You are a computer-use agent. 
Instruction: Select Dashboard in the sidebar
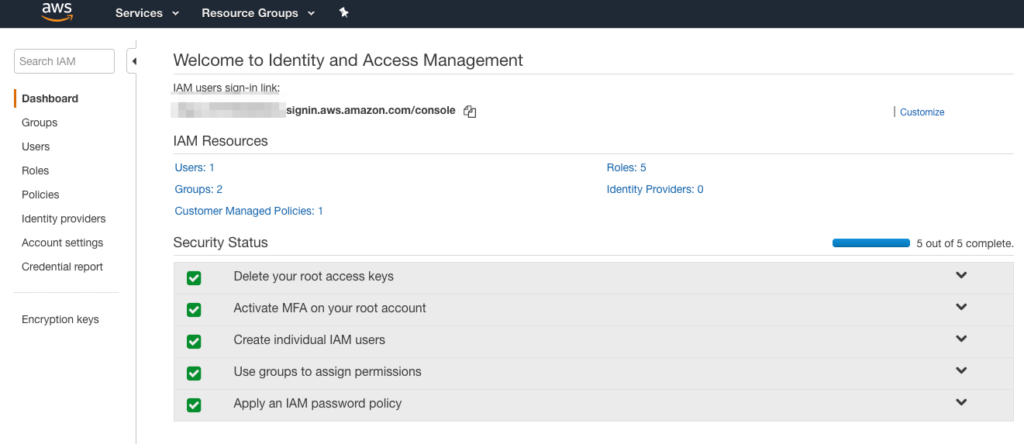click(50, 99)
